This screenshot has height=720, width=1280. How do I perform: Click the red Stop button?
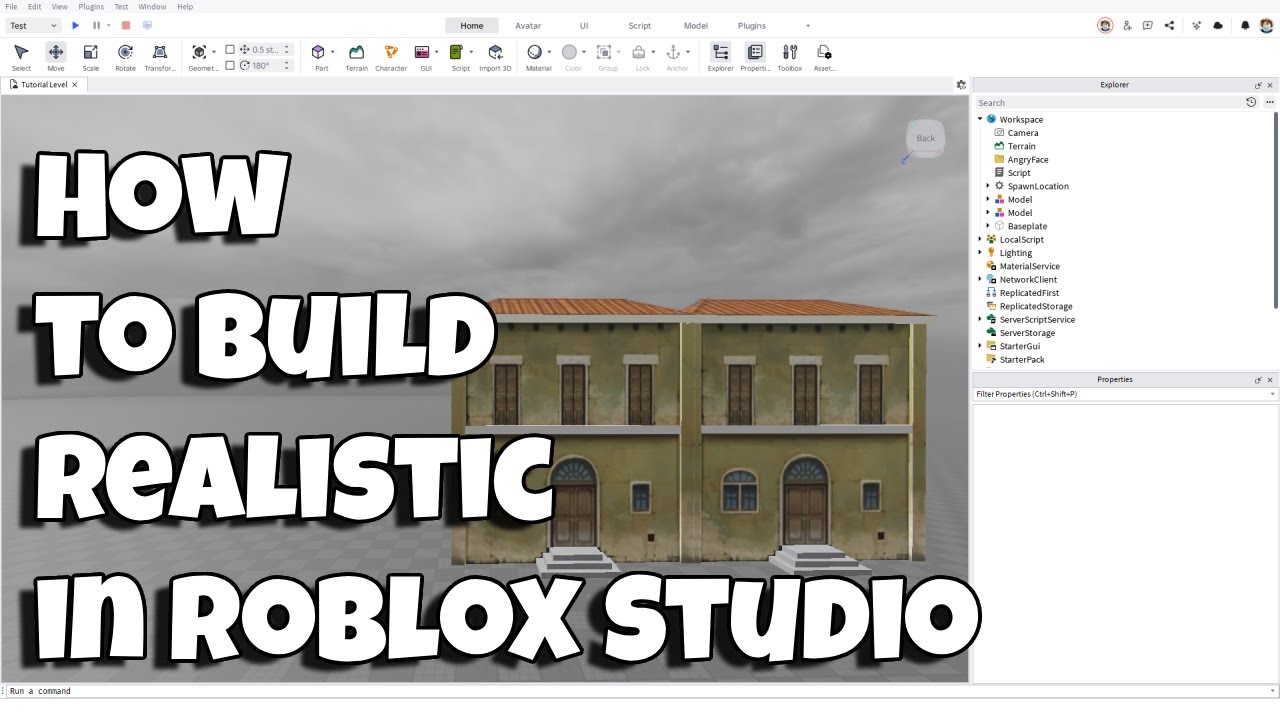[125, 25]
